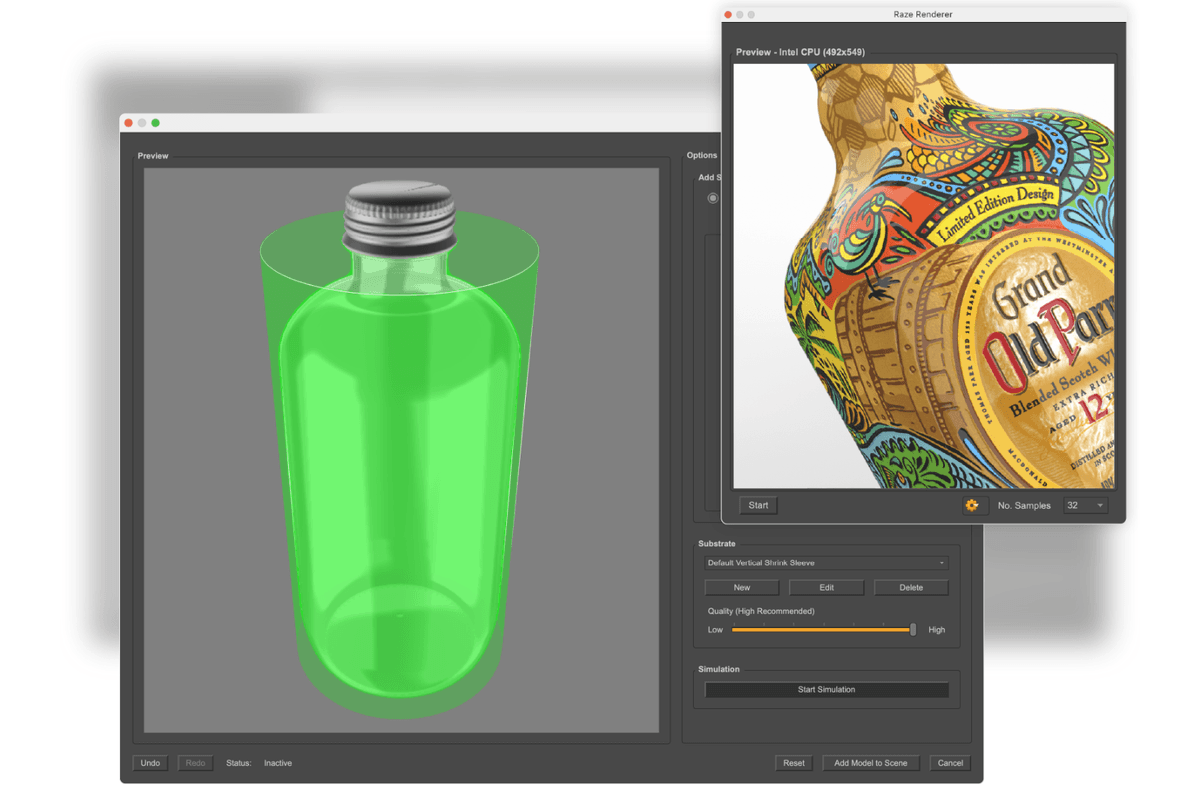The image size is (1200, 800).
Task: Edit the selected substrate
Action: pyautogui.click(x=826, y=587)
